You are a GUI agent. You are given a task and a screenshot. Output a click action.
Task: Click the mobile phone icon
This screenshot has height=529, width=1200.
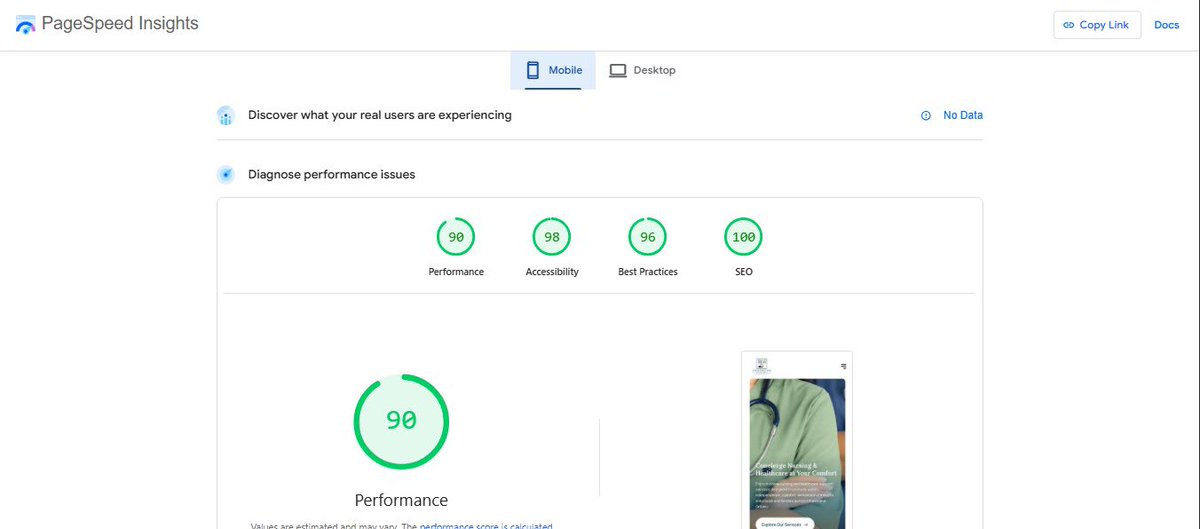pos(532,70)
